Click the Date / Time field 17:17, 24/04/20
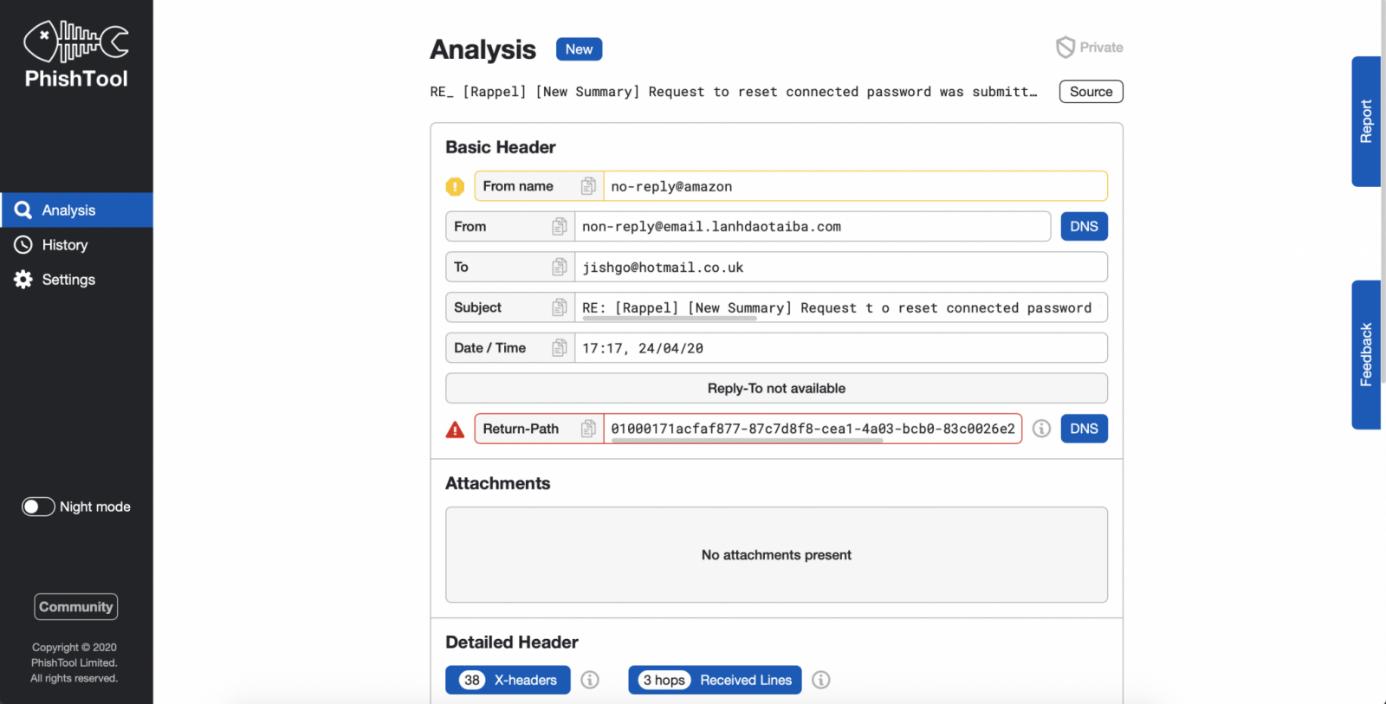This screenshot has height=704, width=1386. coord(841,348)
